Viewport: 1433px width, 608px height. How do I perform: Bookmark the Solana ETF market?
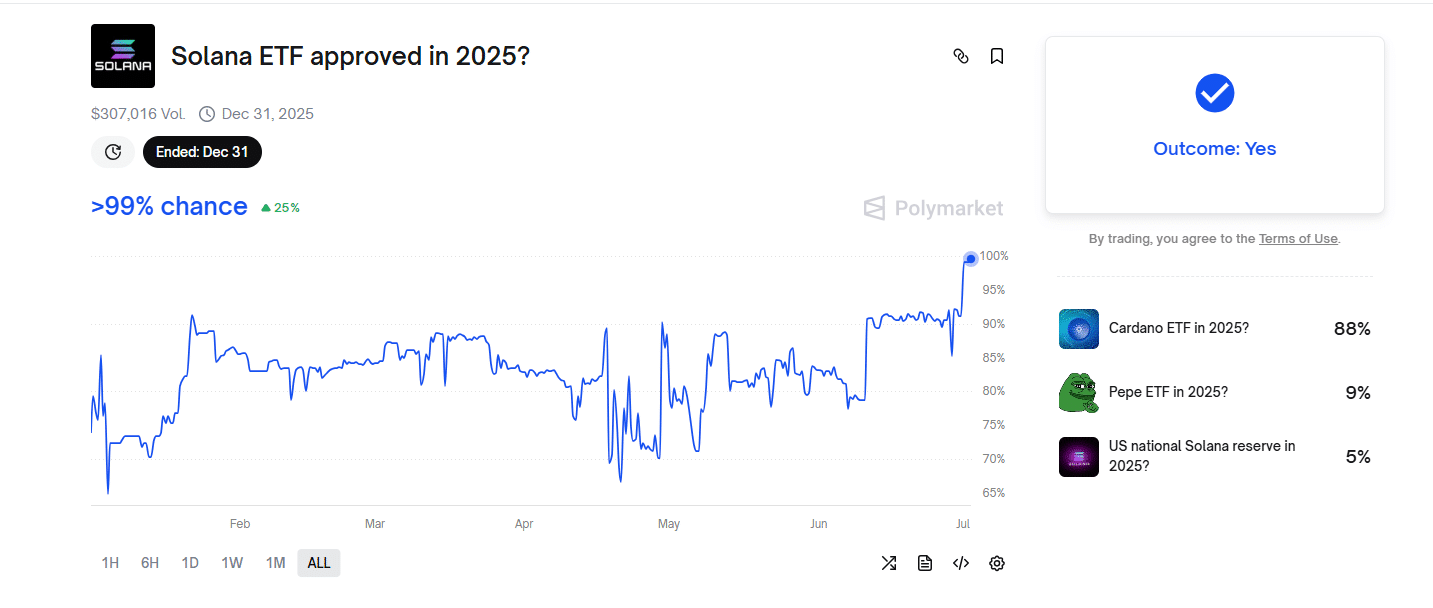(997, 56)
